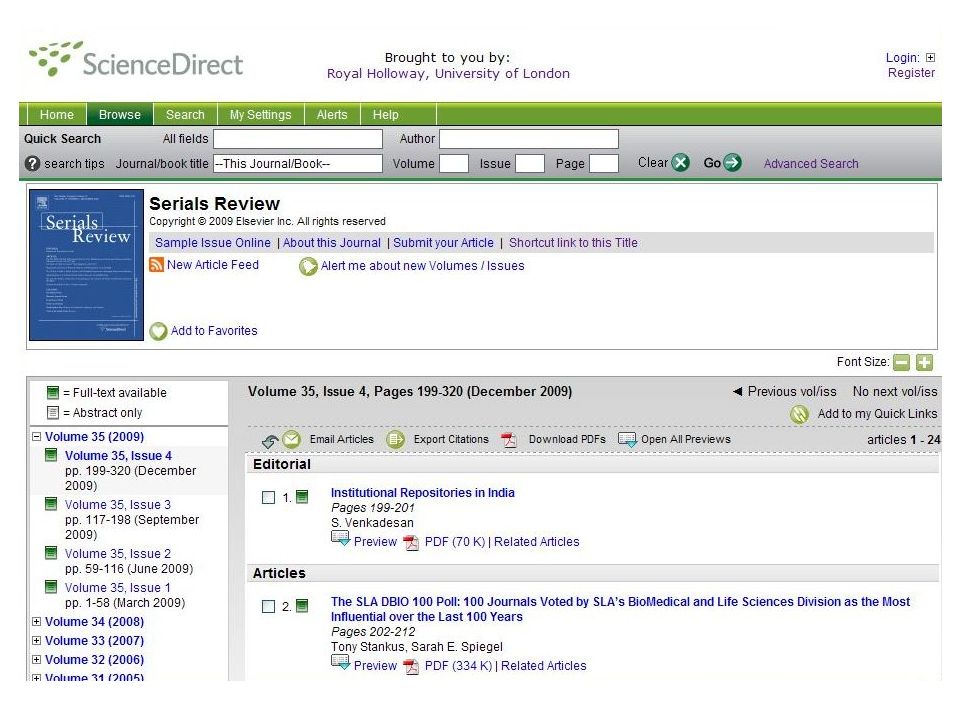960x720 pixels.
Task: Open Sample Issue Online link
Action: [x=212, y=242]
